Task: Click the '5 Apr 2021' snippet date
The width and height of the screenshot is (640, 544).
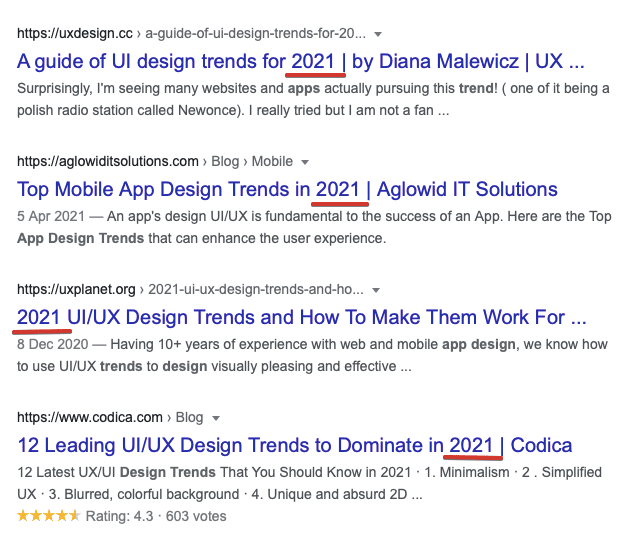Action: click(x=51, y=216)
